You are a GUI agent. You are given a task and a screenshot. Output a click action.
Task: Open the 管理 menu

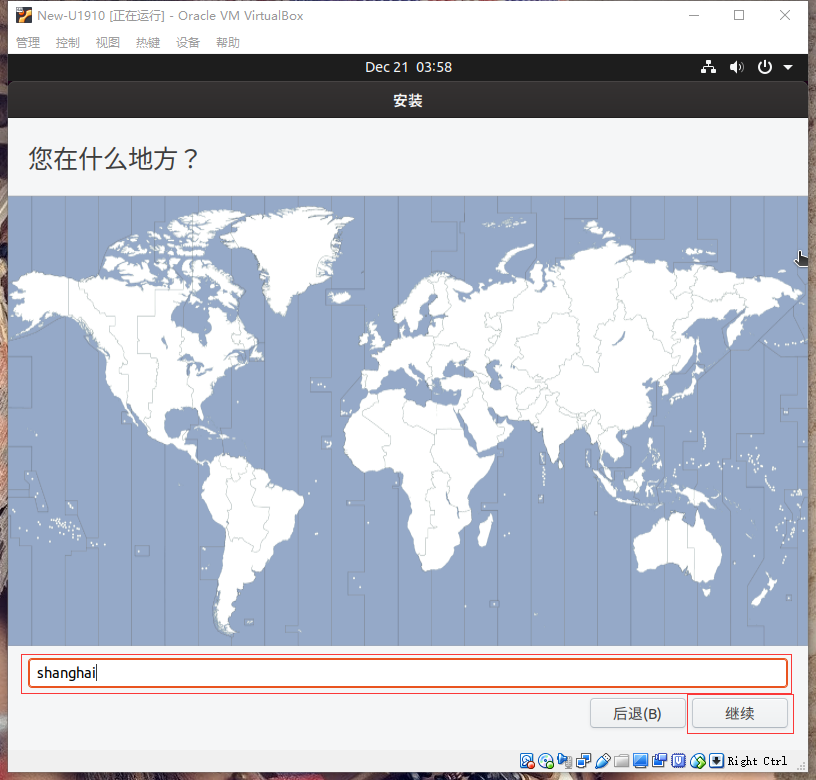click(x=28, y=43)
